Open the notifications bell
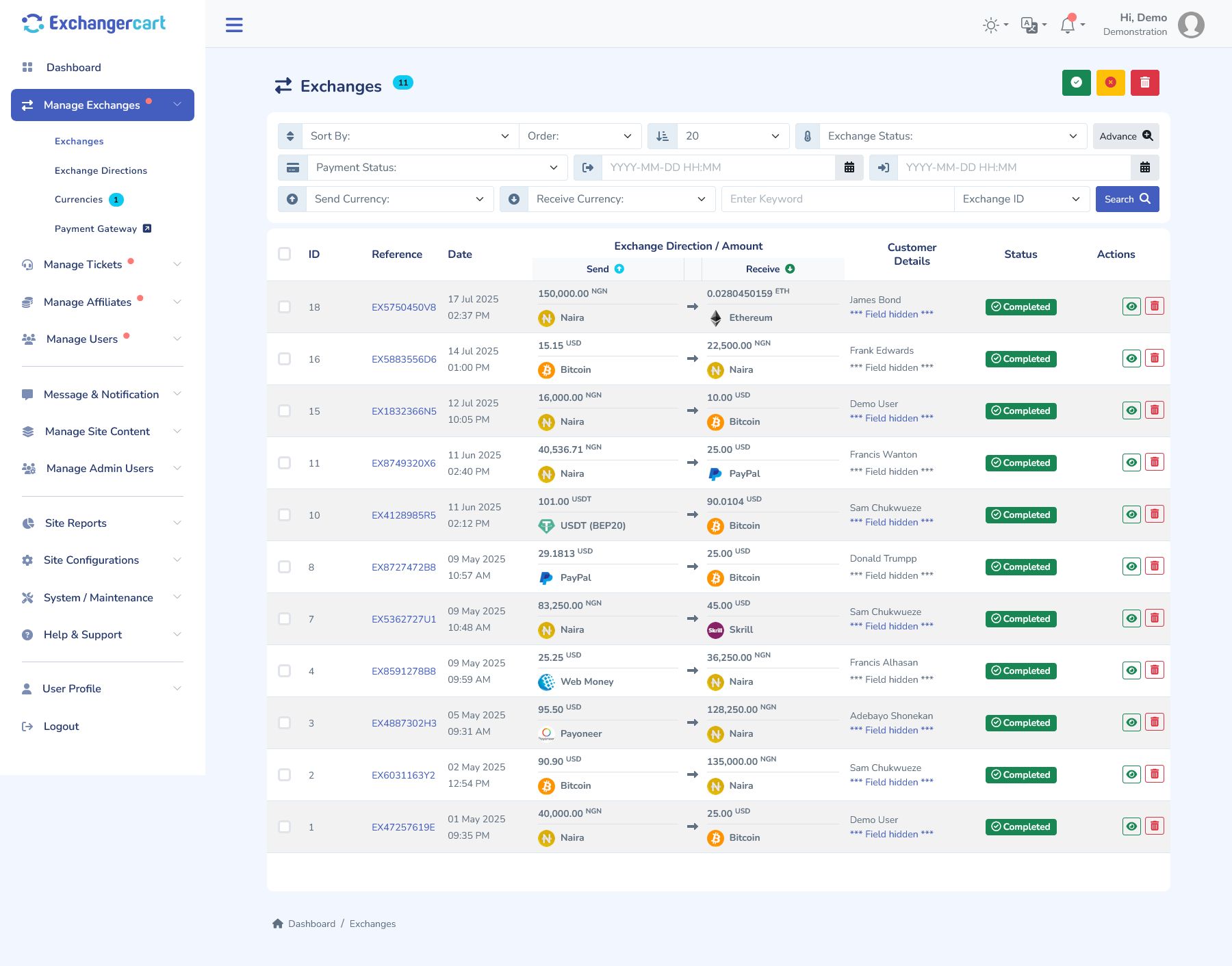Viewport: 1232px width, 966px height. tap(1068, 25)
